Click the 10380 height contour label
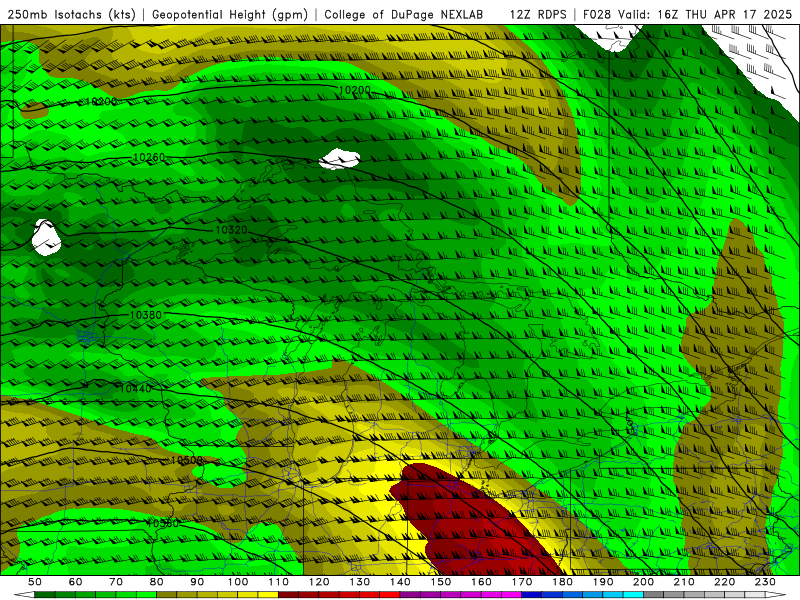 pos(145,315)
